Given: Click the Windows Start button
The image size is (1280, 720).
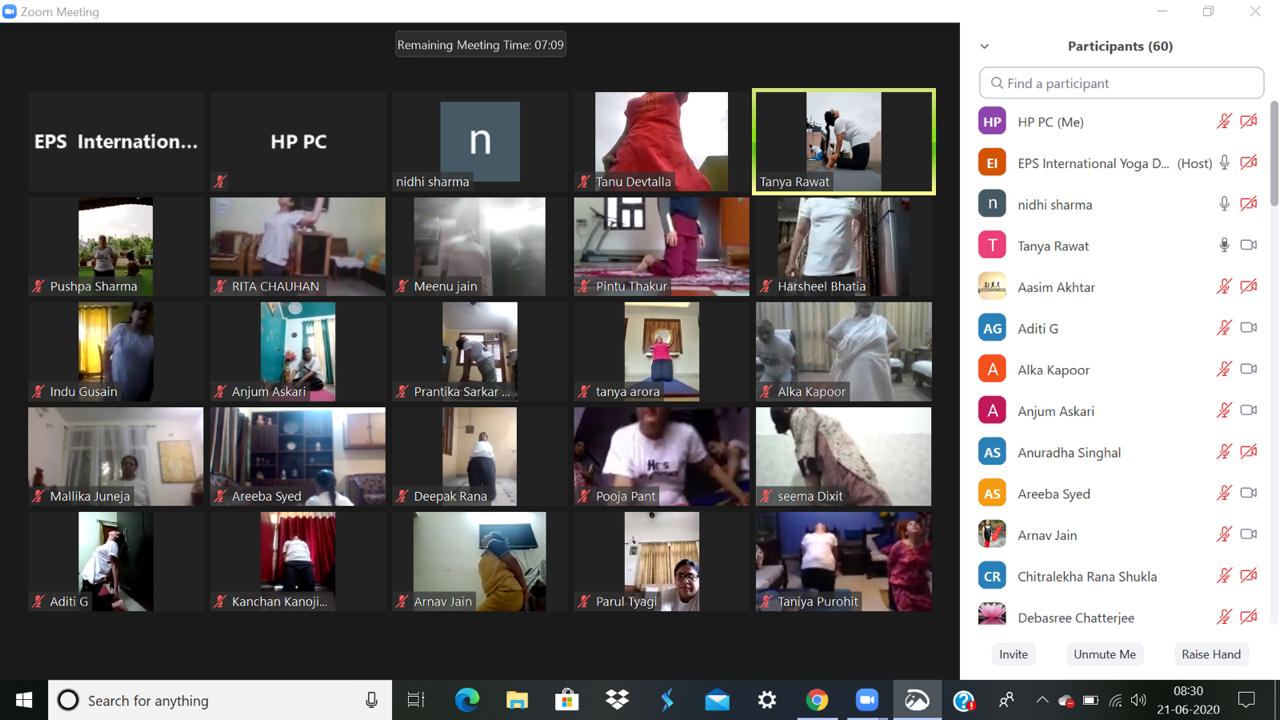Looking at the screenshot, I should coord(24,700).
